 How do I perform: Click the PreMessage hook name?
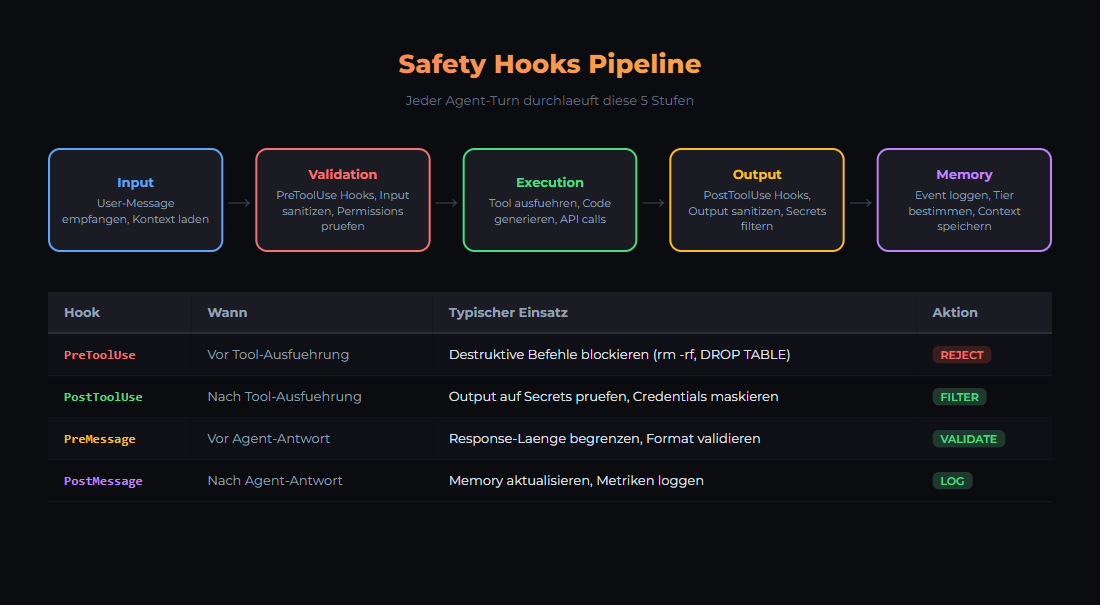click(x=100, y=439)
